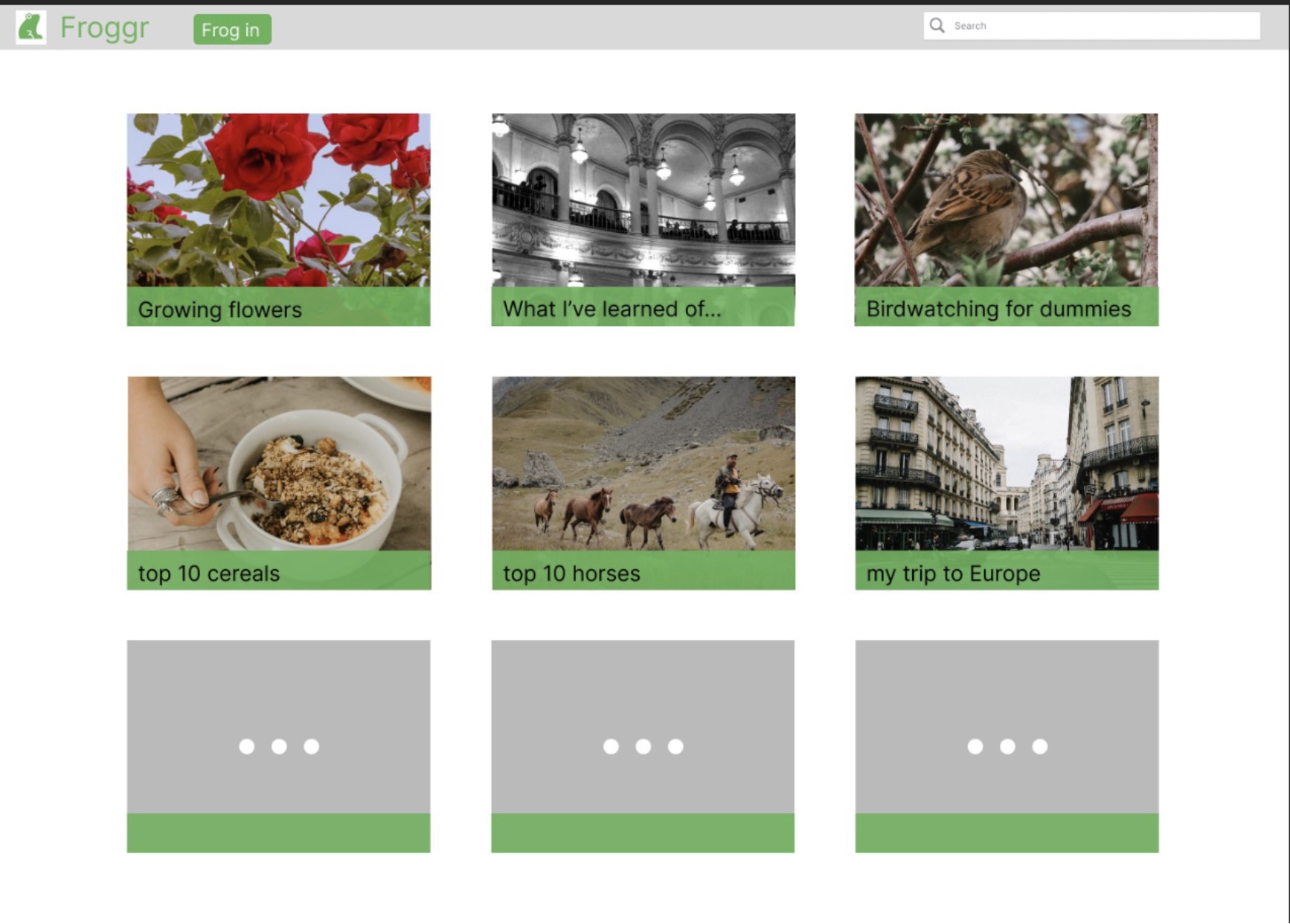1290x924 pixels.
Task: Open the granola bowl photo
Action: coord(279,463)
